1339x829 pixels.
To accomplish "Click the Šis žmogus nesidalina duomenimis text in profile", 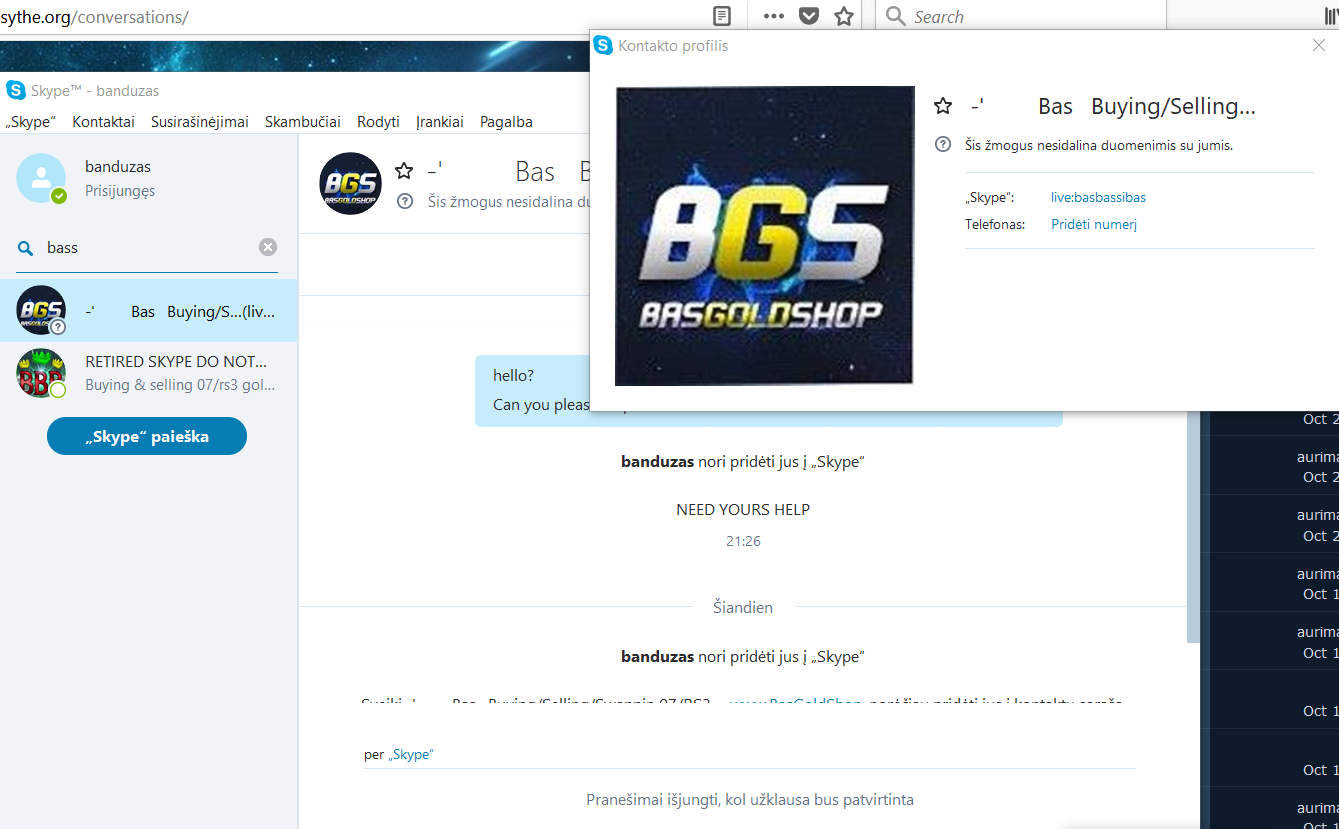I will pos(1099,145).
